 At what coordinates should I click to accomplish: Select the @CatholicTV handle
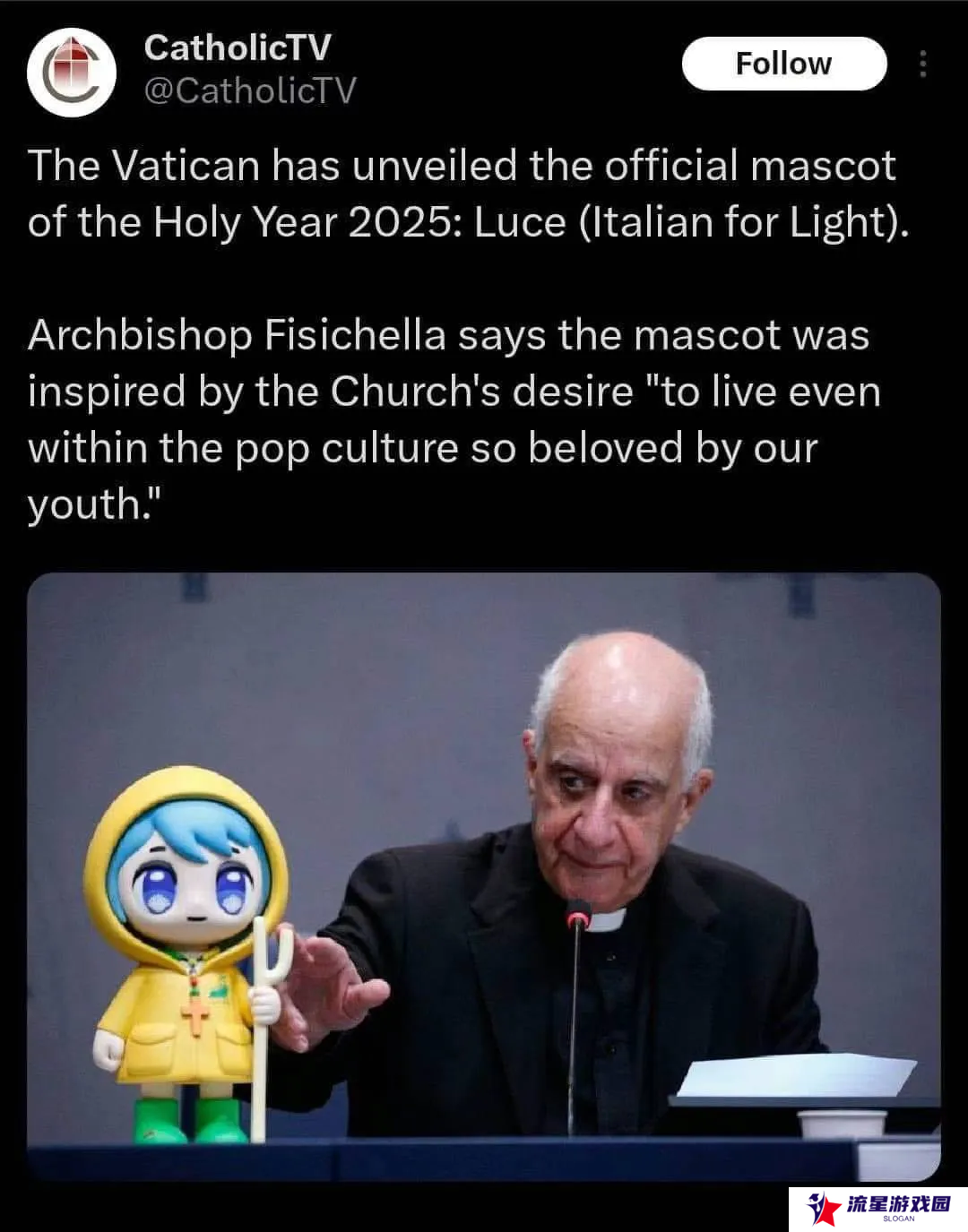[250, 90]
